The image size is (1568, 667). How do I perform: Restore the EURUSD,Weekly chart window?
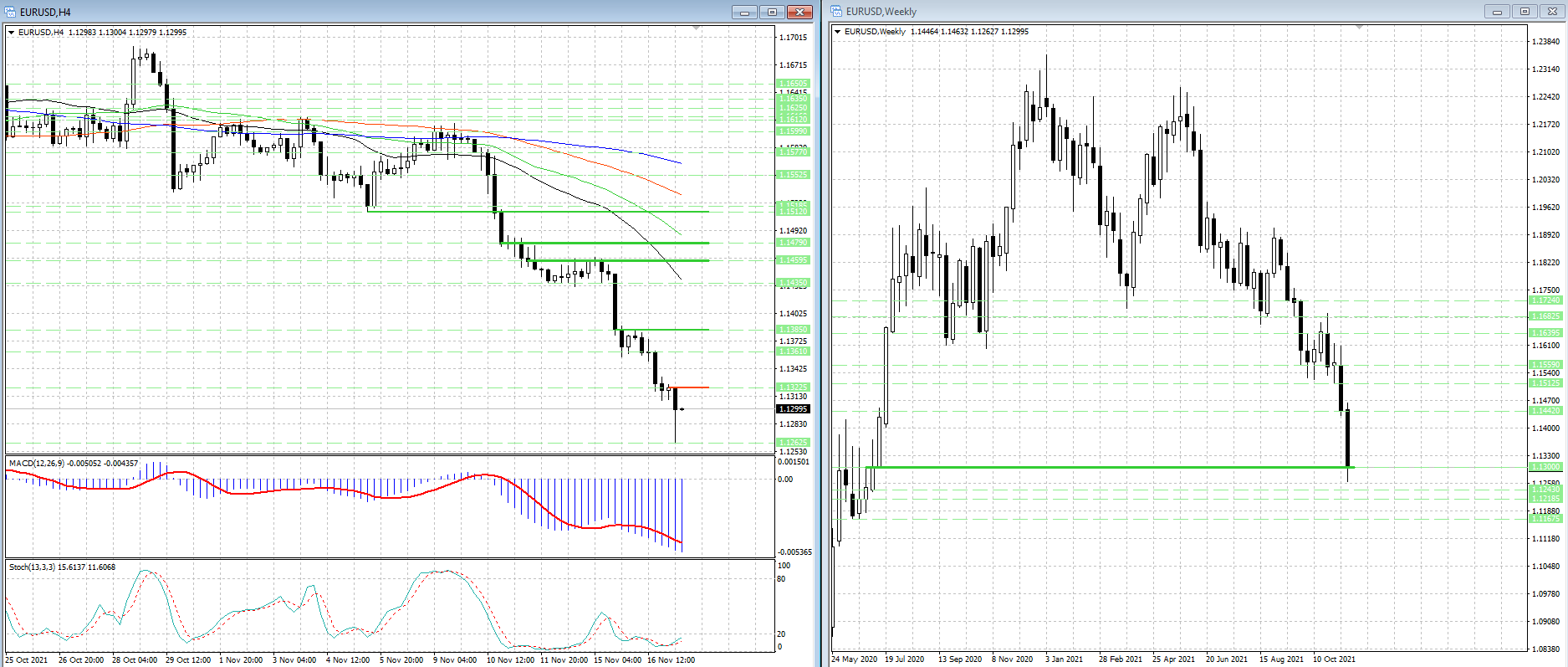point(1525,11)
